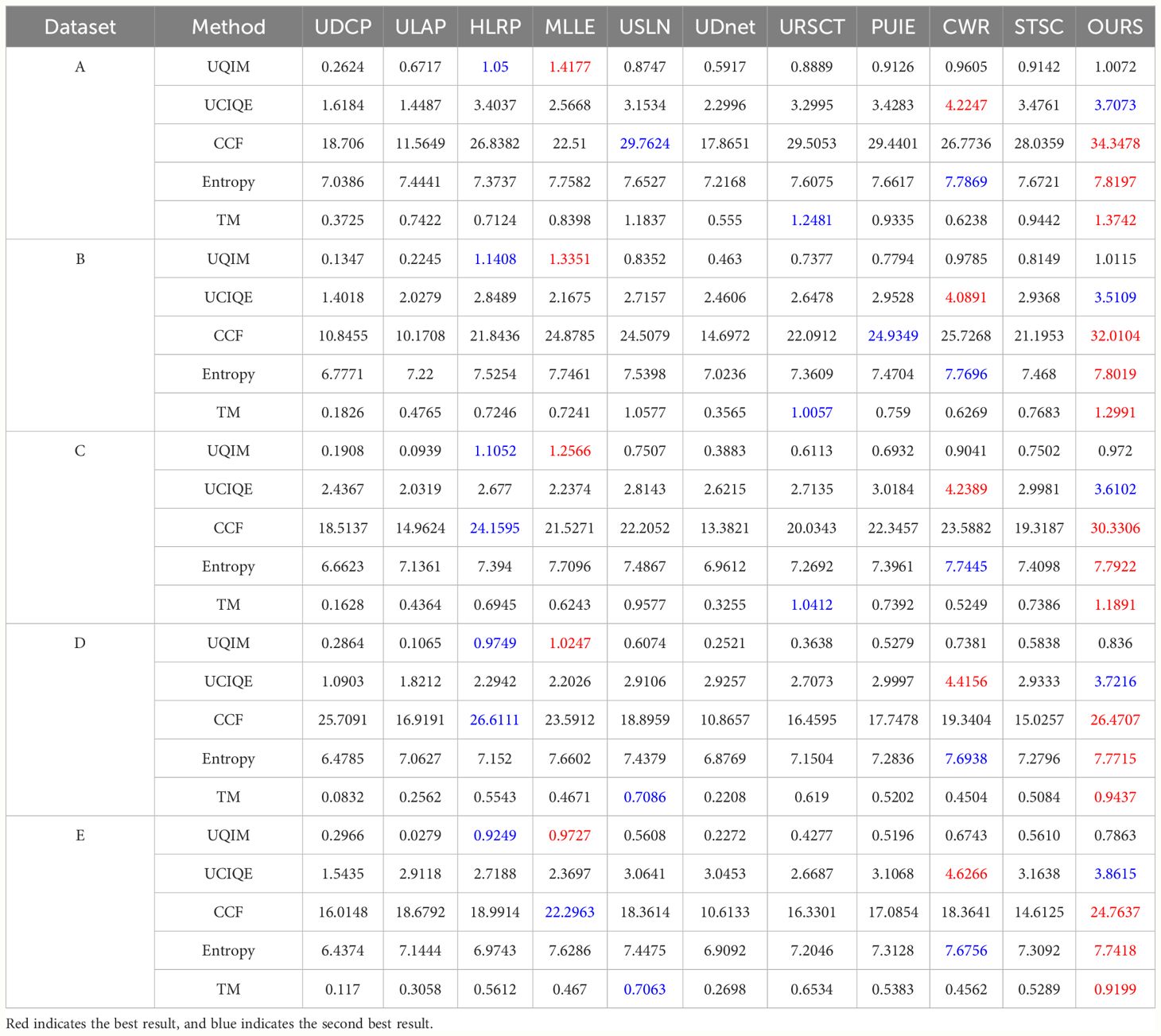Viewport: 1161px width, 1036px height.
Task: Select red value 26.4707
Action: coord(1115,720)
